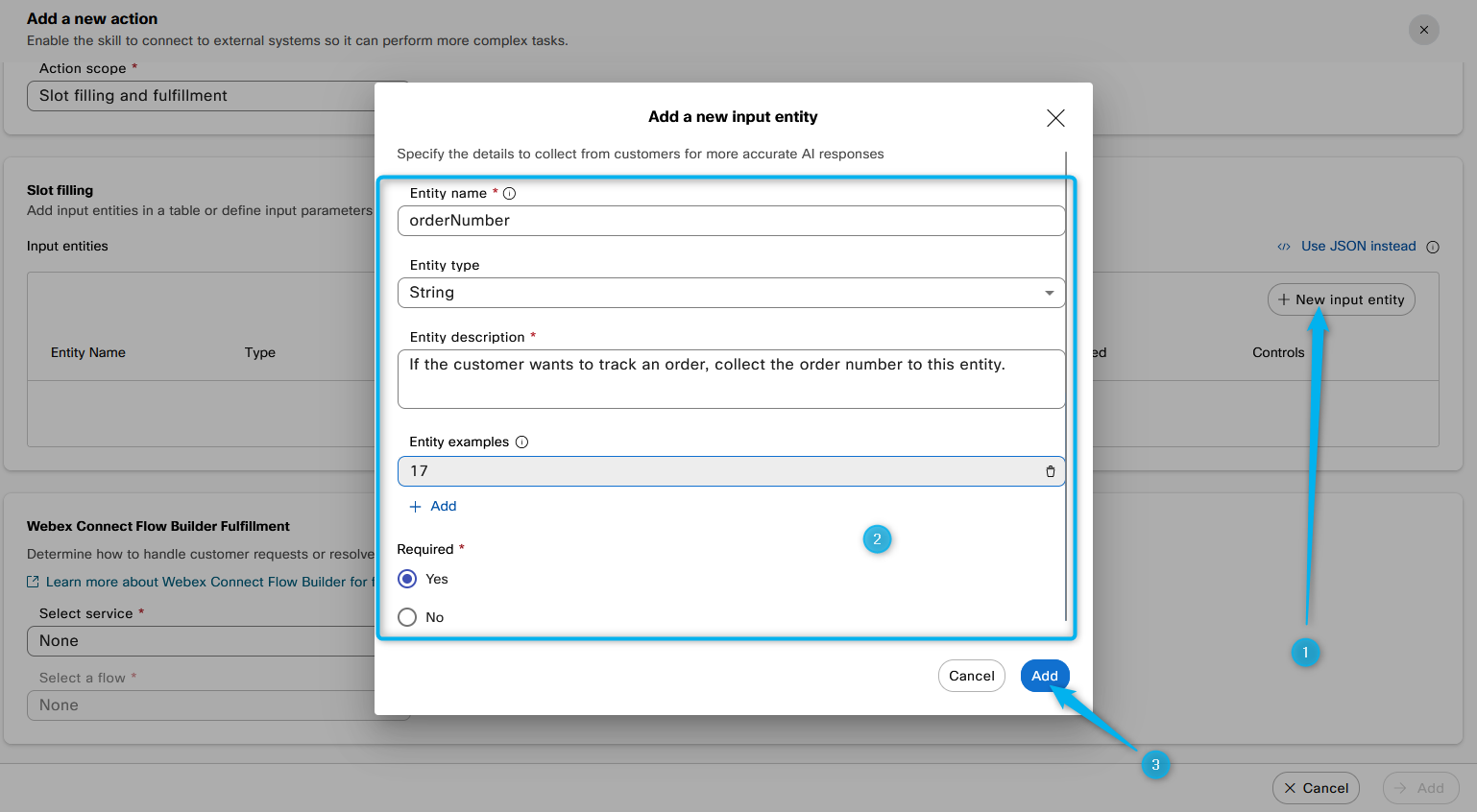Select No for Required

pos(407,617)
